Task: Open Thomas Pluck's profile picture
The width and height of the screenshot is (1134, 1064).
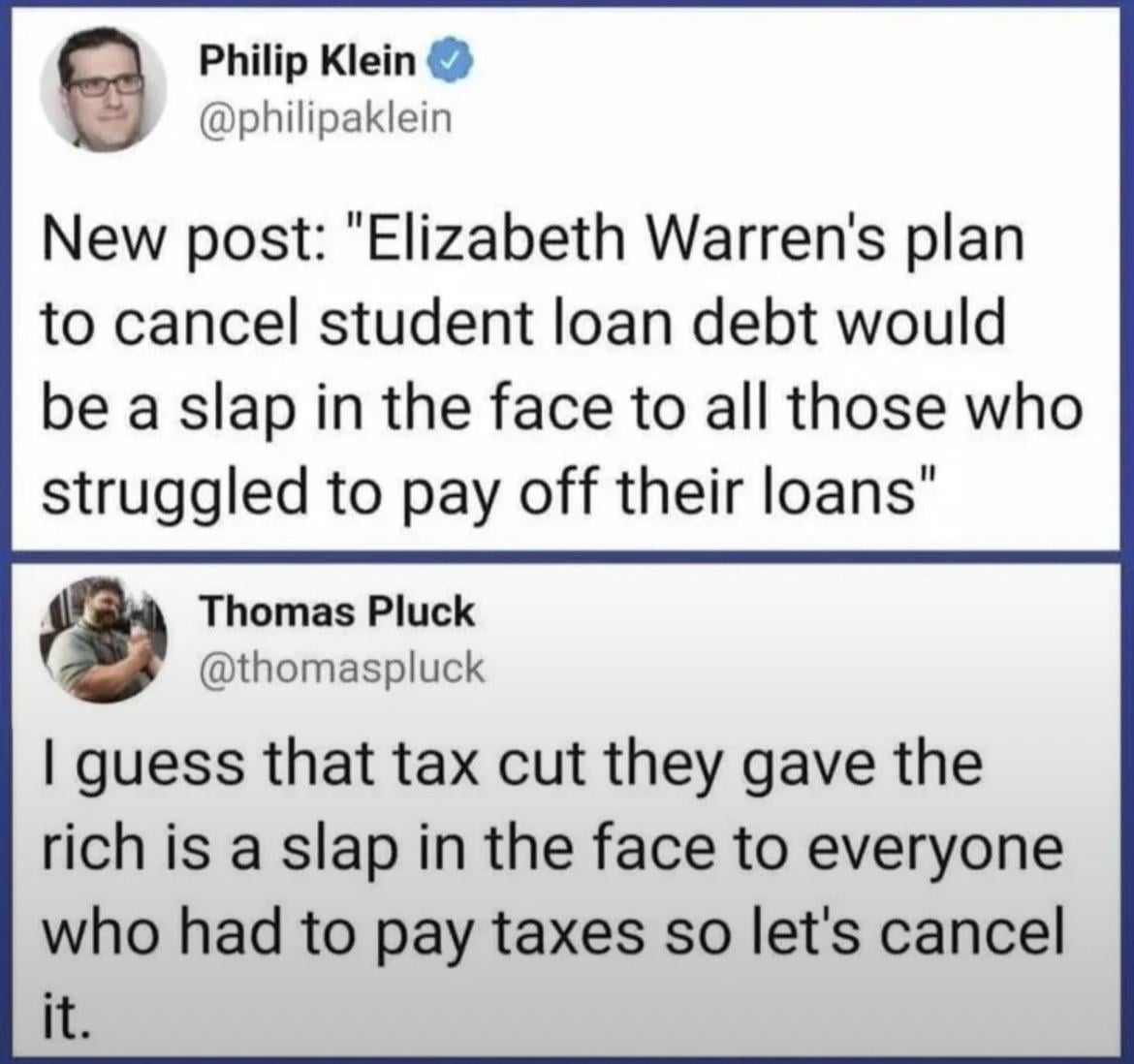Action: [x=104, y=639]
